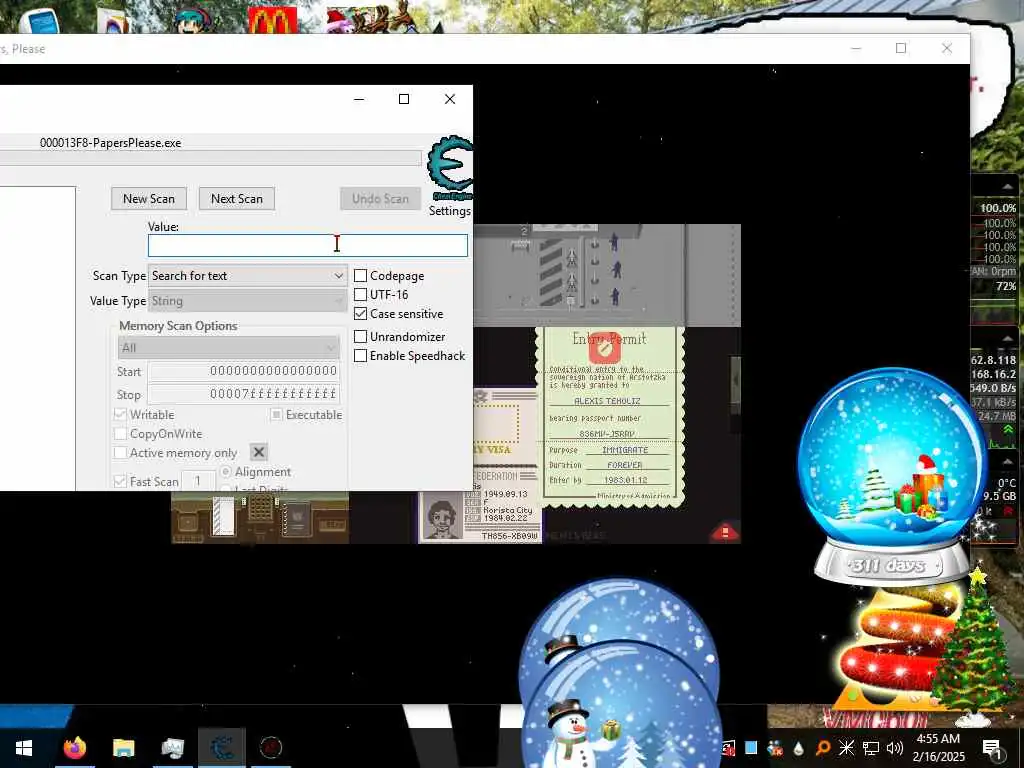Image resolution: width=1024 pixels, height=768 pixels.
Task: Enable the Codepage checkbox
Action: (360, 276)
